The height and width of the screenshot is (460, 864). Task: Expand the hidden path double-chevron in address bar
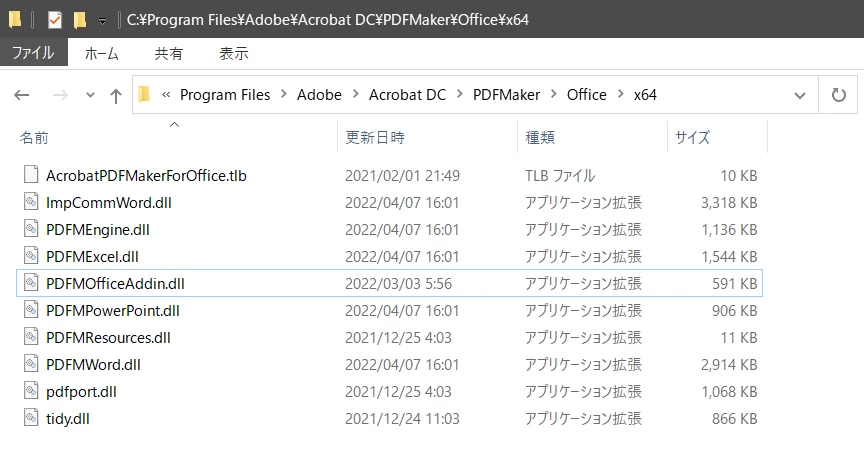click(x=166, y=95)
